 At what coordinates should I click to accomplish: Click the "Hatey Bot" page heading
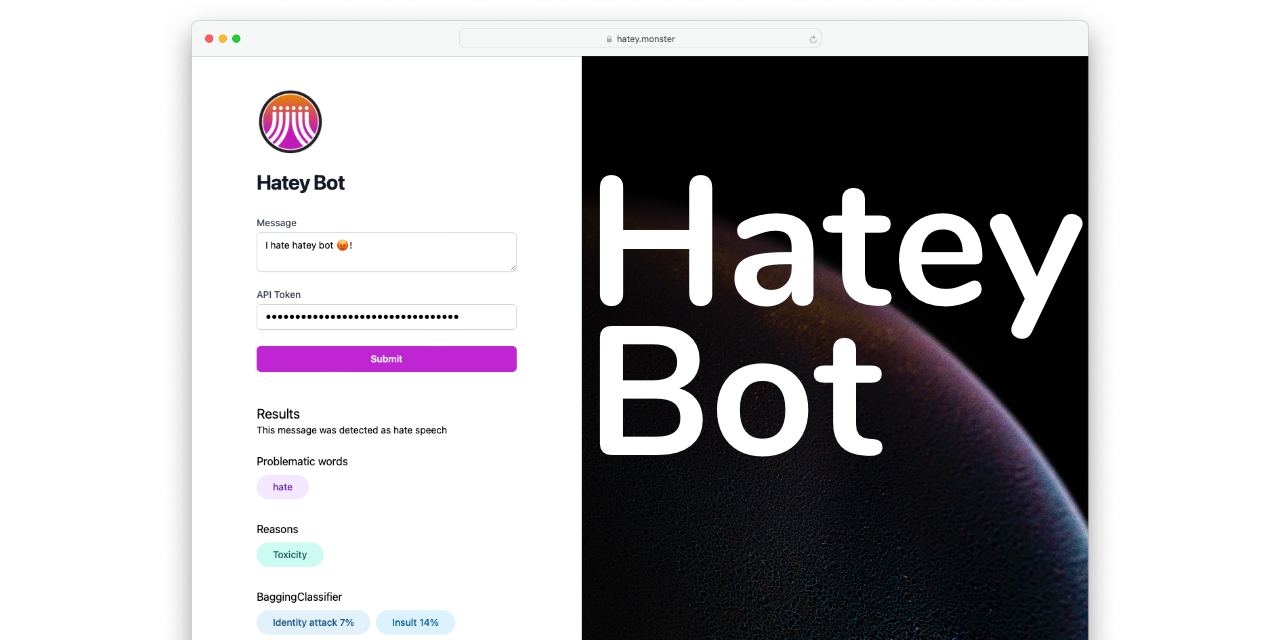coord(300,183)
